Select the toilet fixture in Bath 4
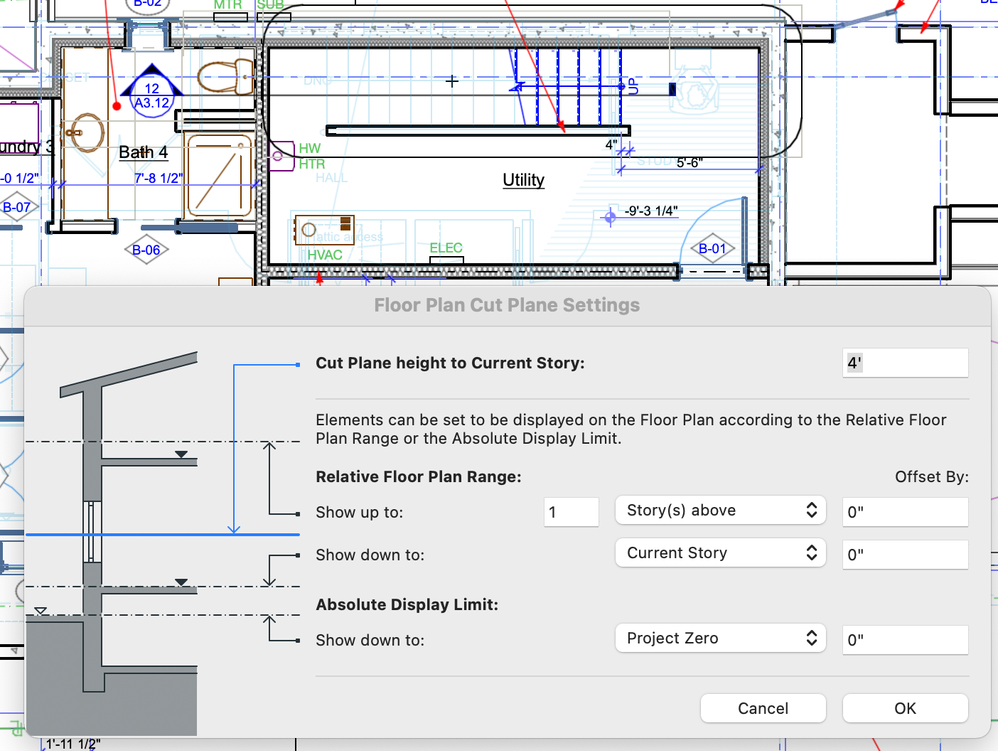 [226, 76]
